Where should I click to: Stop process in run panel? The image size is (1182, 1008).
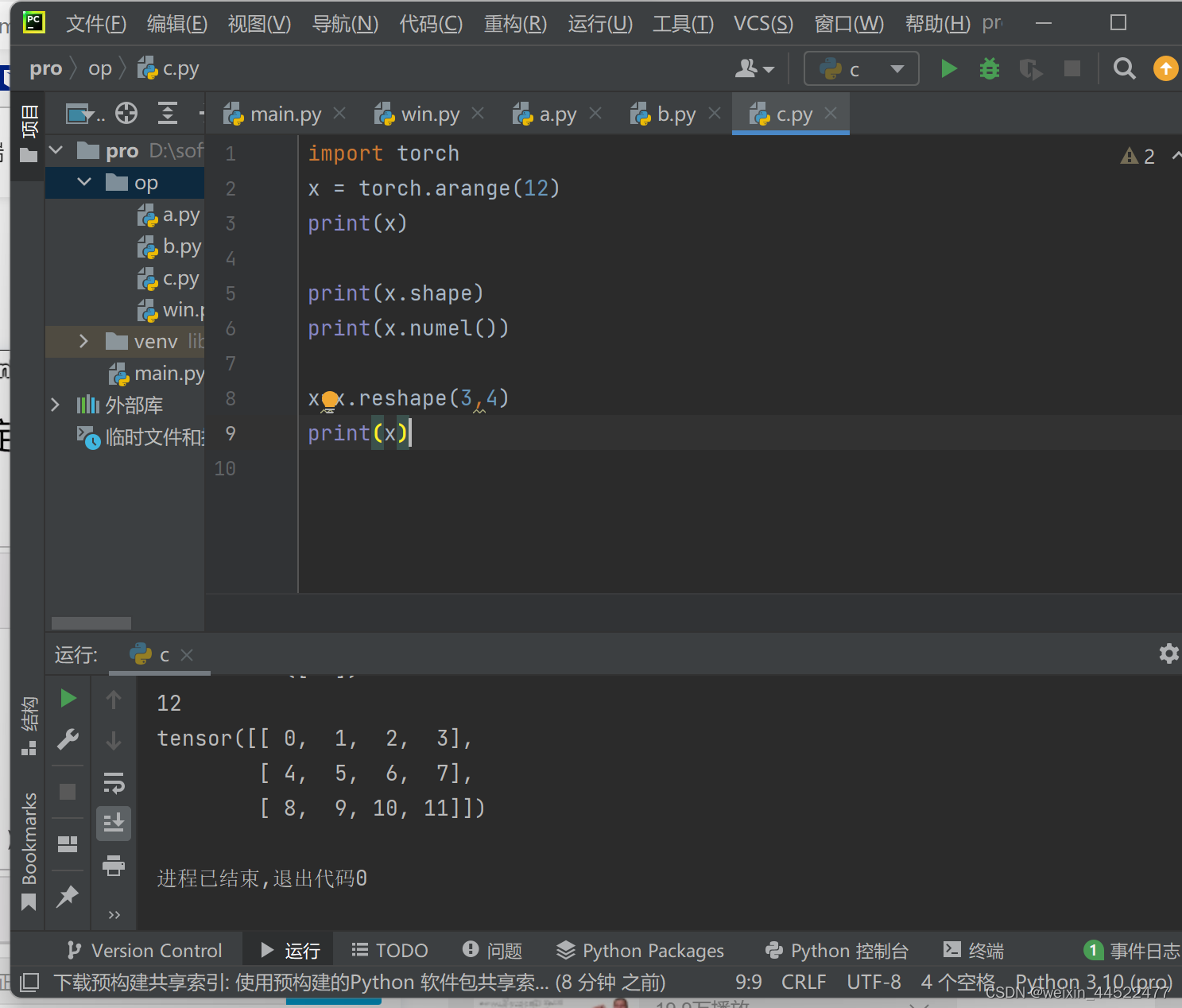(x=68, y=792)
